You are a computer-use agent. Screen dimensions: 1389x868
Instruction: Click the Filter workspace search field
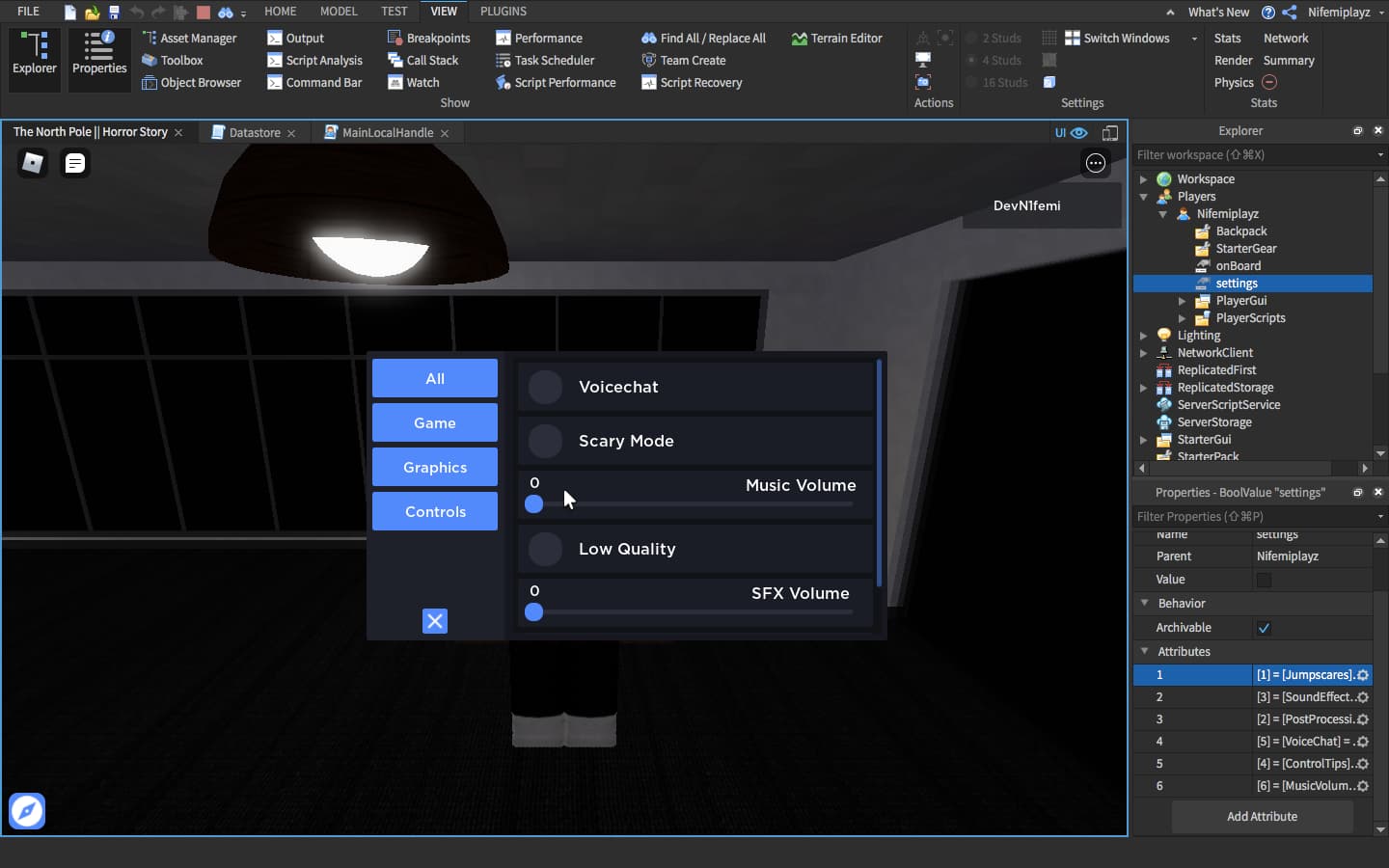[x=1252, y=155]
